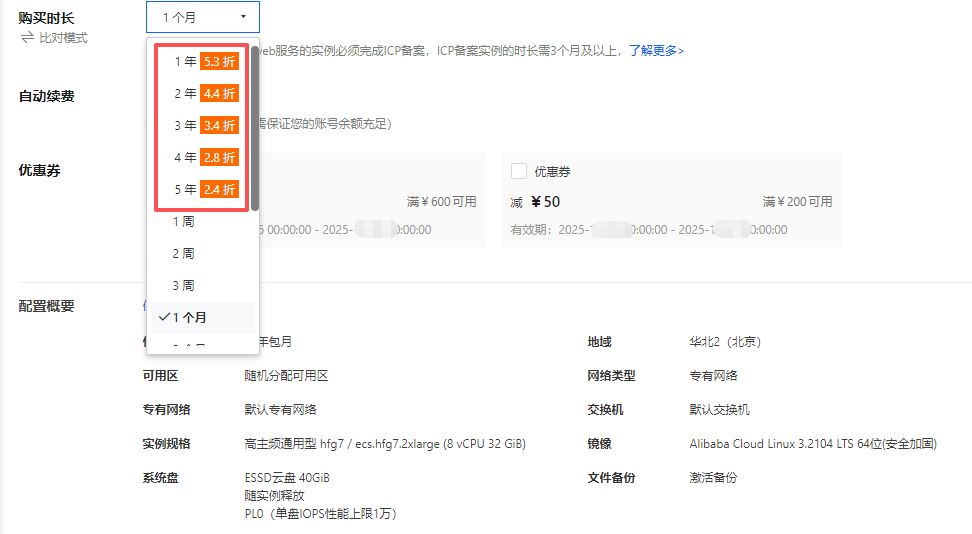972x534 pixels.
Task: Click the 4.4 折 discount badge
Action: (x=219, y=94)
